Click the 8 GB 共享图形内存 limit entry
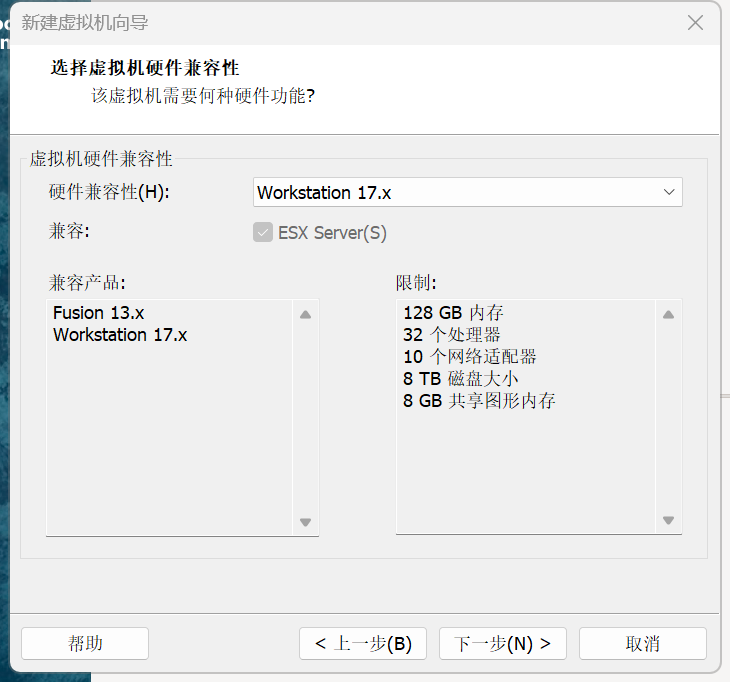This screenshot has height=682, width=730. 479,400
